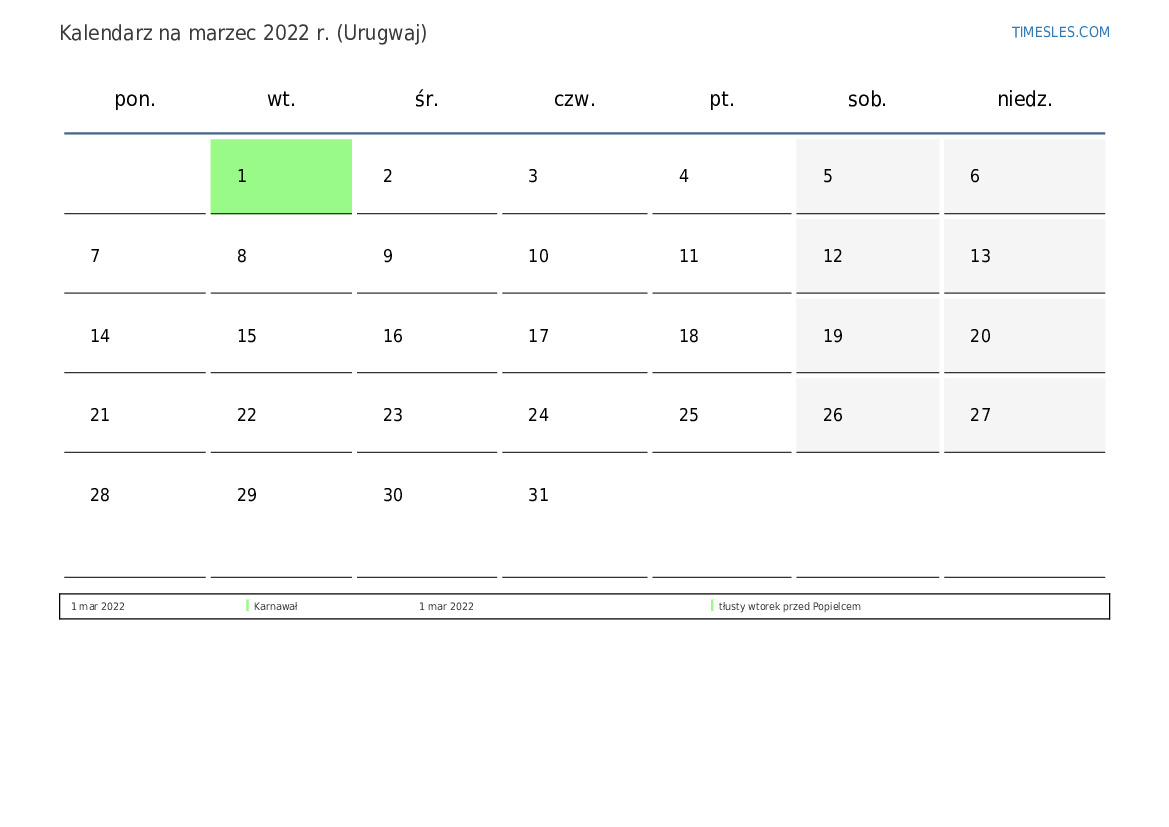Screen dimensions: 1169x827
Task: Click green marker beside tłusty wtorek
Action: click(x=712, y=606)
